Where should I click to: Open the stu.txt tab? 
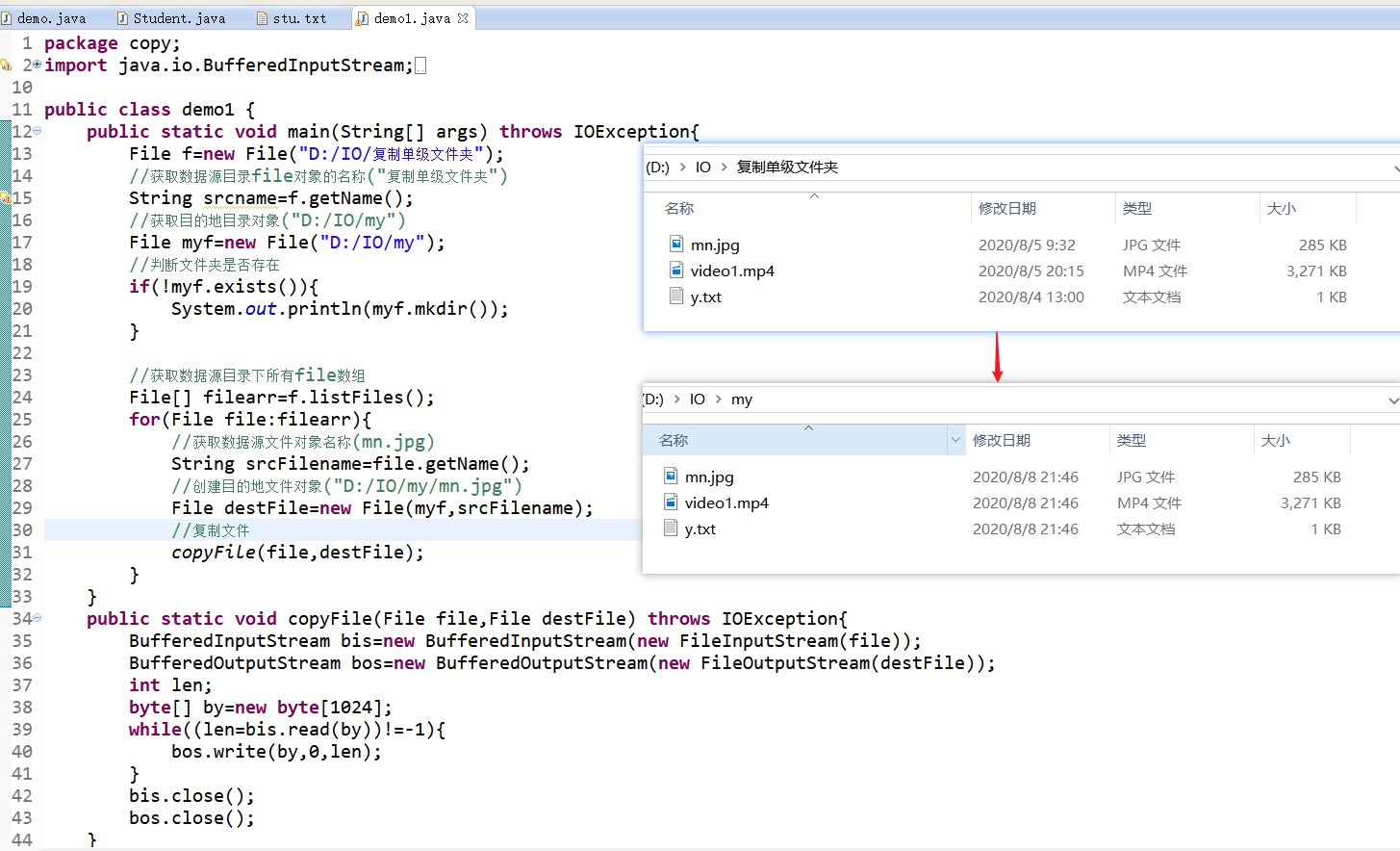(293, 18)
